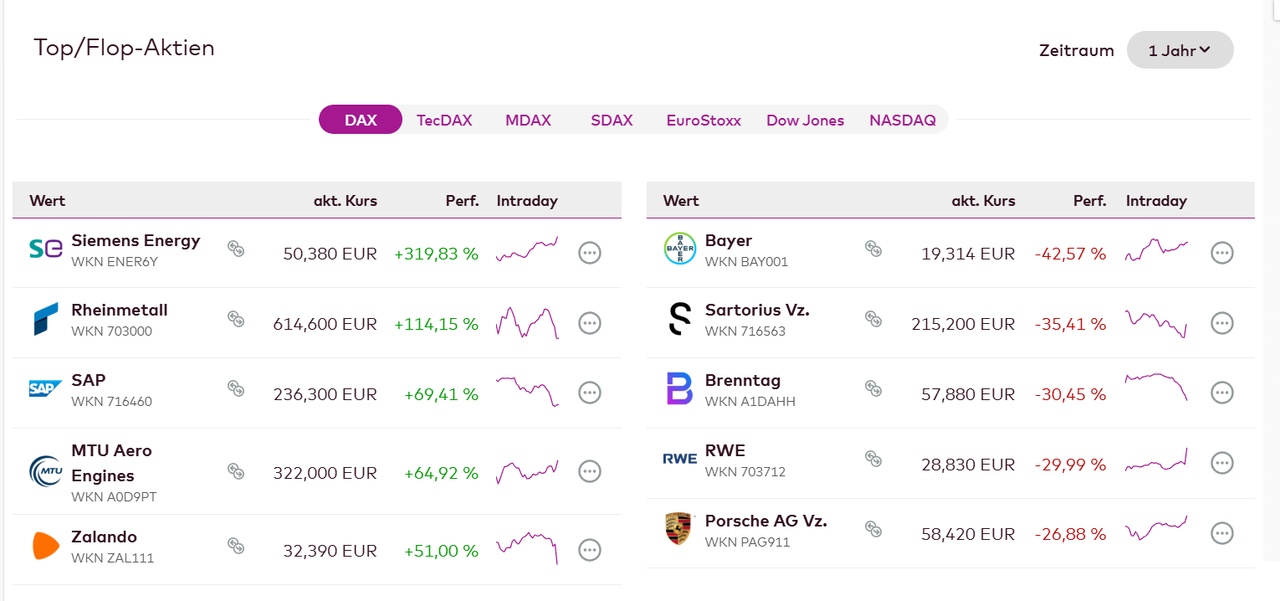This screenshot has height=601, width=1280.
Task: Click the Rheinmetall logo icon
Action: click(46, 319)
